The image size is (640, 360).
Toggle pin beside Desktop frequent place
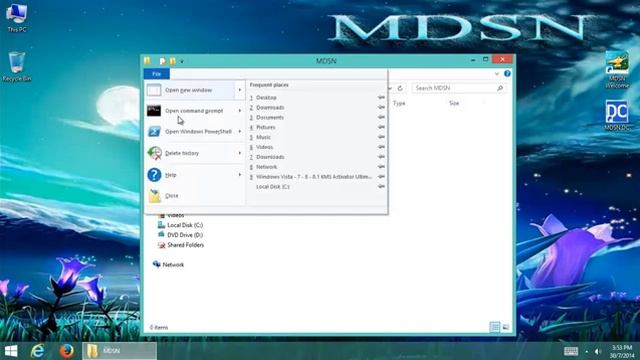(x=381, y=98)
